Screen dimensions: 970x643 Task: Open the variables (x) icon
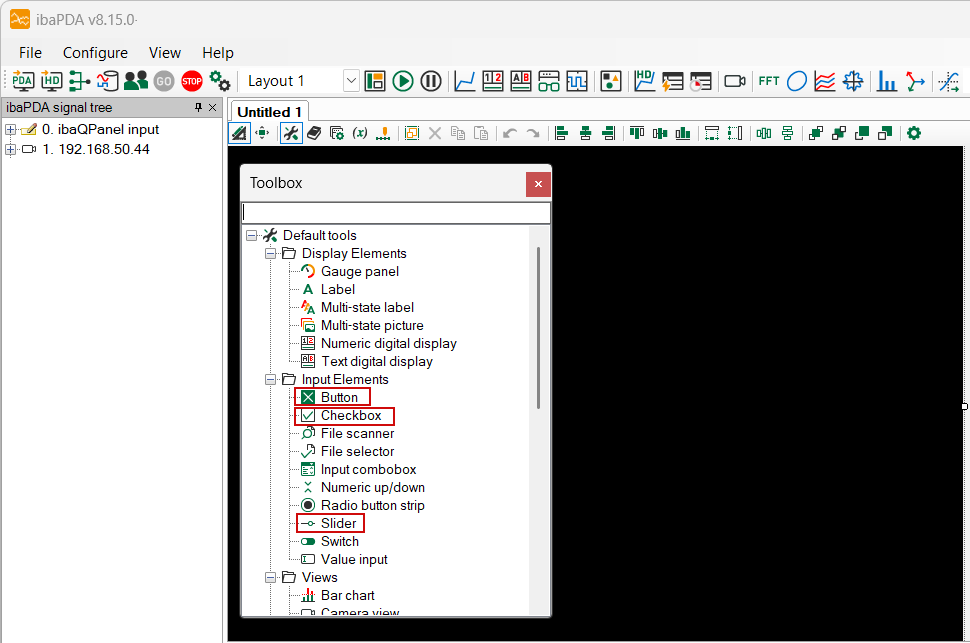[x=360, y=133]
